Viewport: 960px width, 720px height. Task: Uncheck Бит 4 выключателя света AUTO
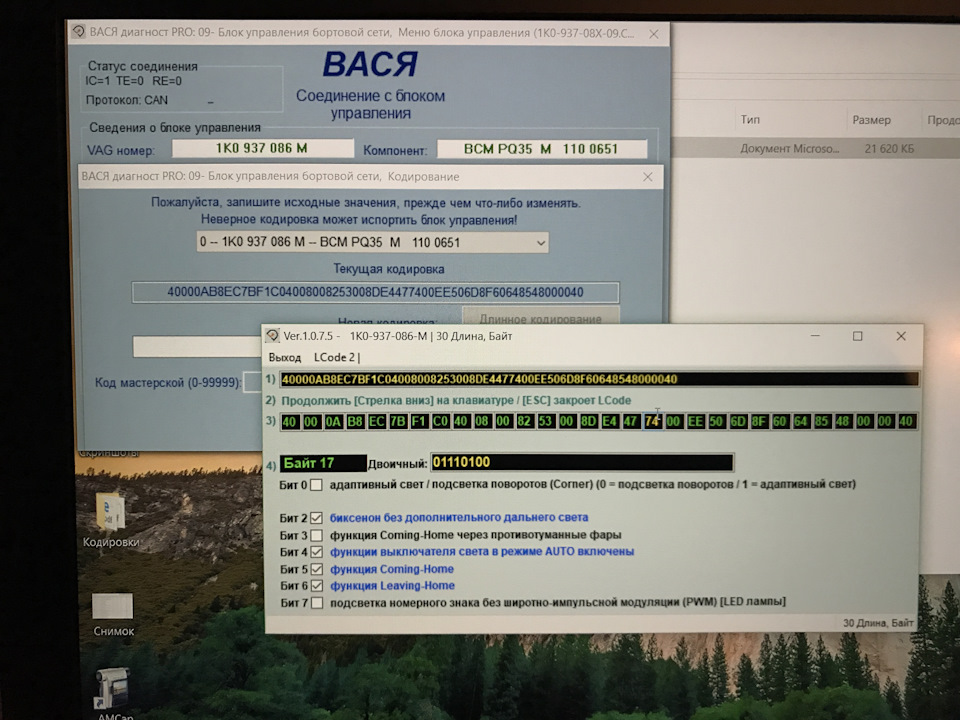(x=316, y=552)
